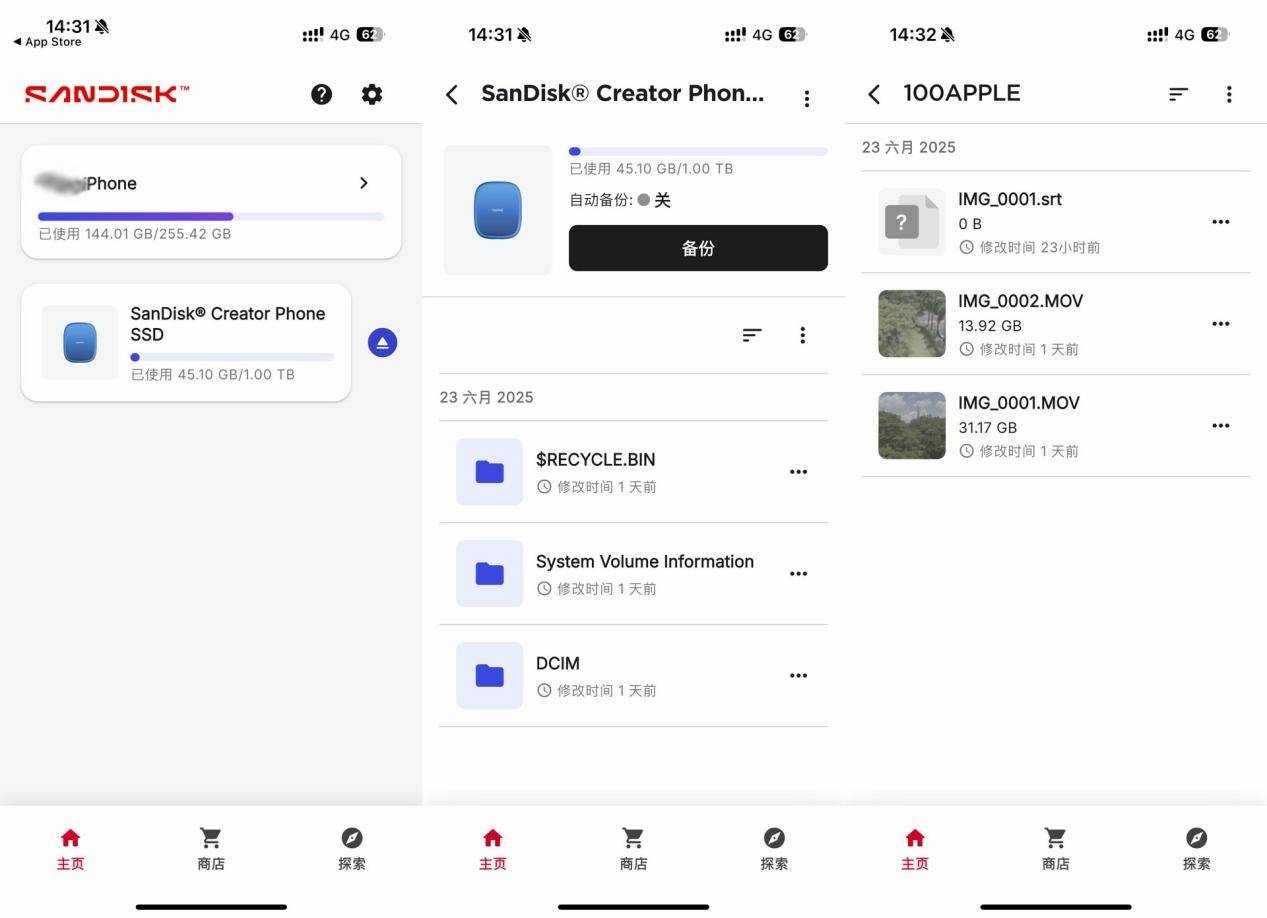This screenshot has height=918, width=1267.
Task: Open more options for System Volume Information
Action: (798, 574)
